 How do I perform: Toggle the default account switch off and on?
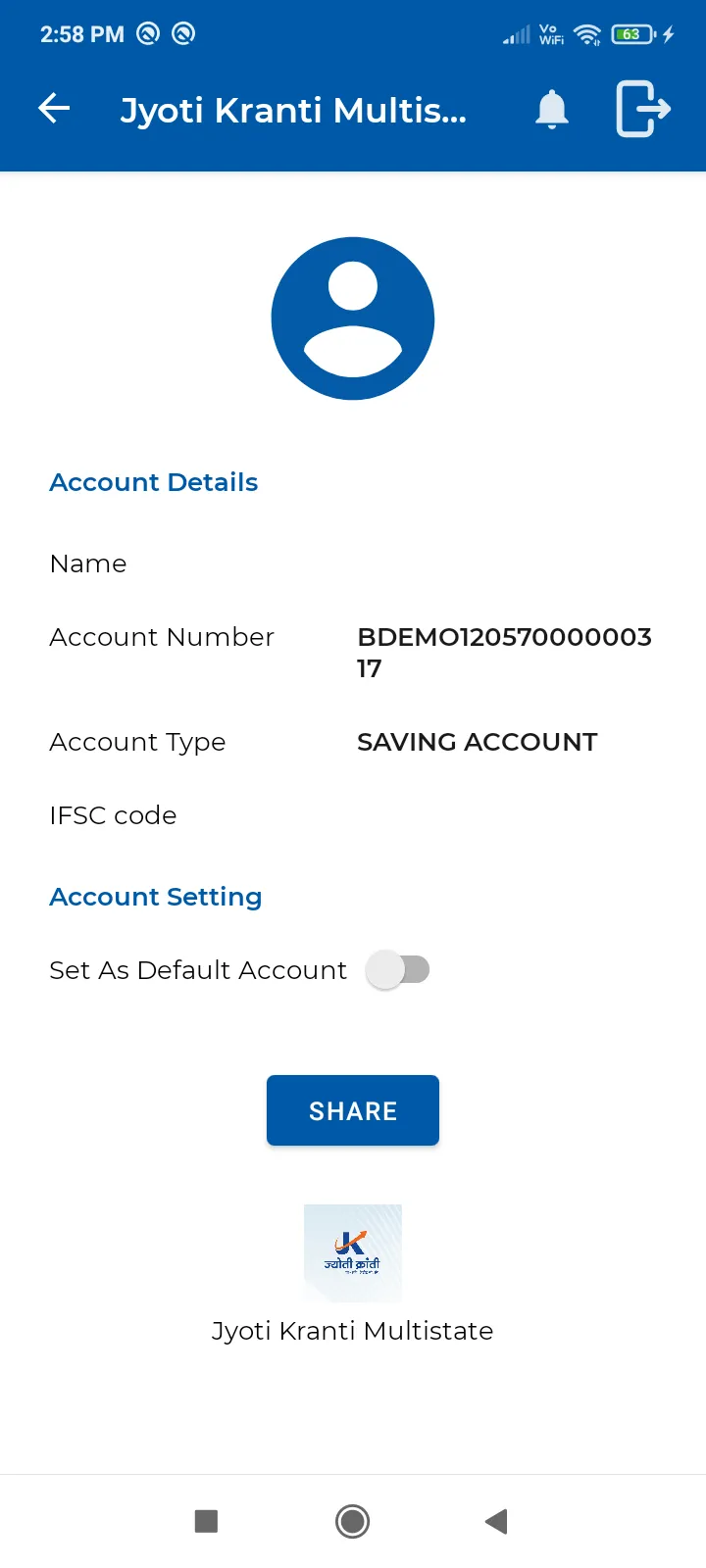click(x=398, y=969)
